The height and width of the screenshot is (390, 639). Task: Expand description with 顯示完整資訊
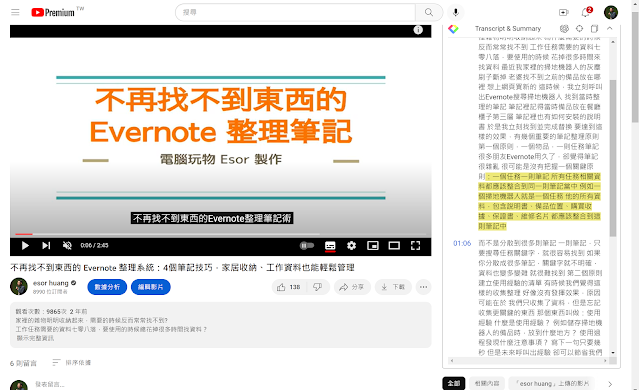pyautogui.click(x=35, y=338)
